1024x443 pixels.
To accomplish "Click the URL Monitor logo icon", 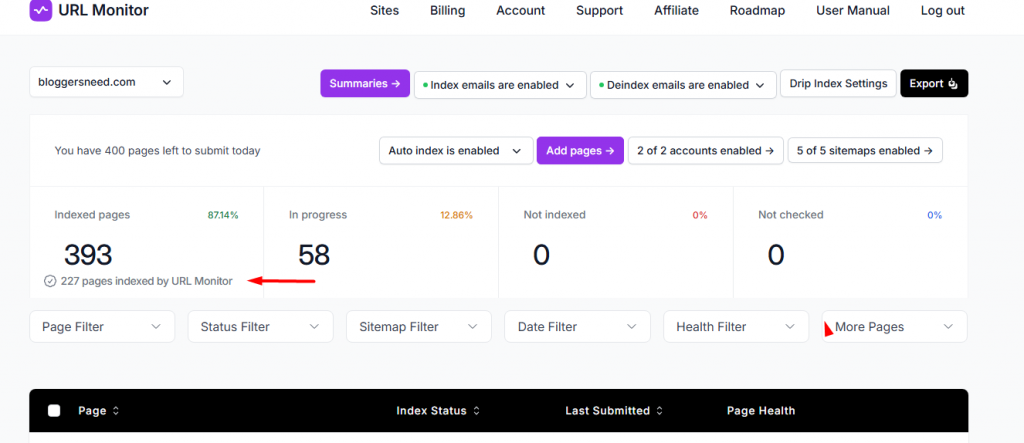I will click(x=40, y=10).
